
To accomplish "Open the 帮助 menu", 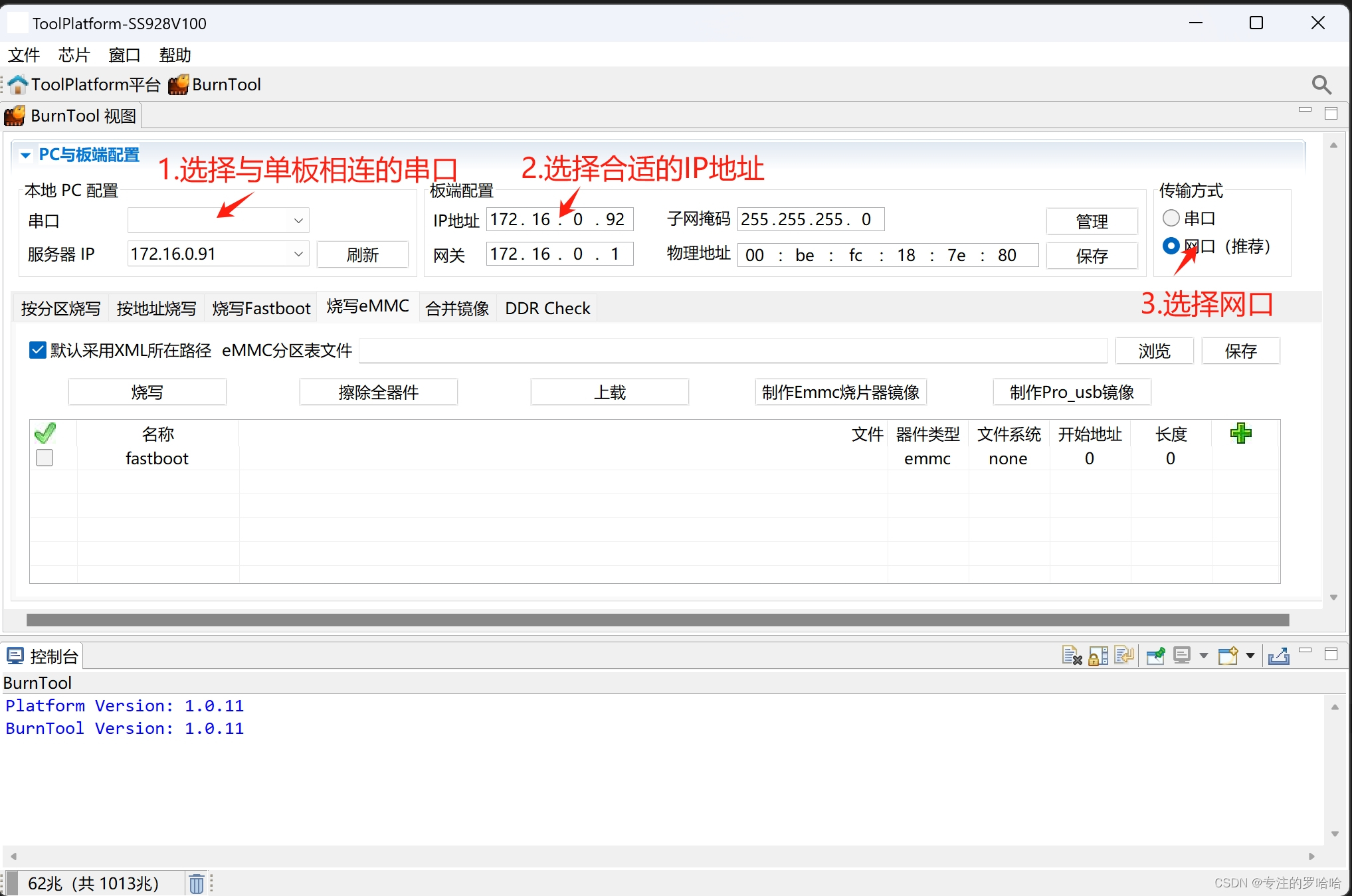I will tap(175, 55).
